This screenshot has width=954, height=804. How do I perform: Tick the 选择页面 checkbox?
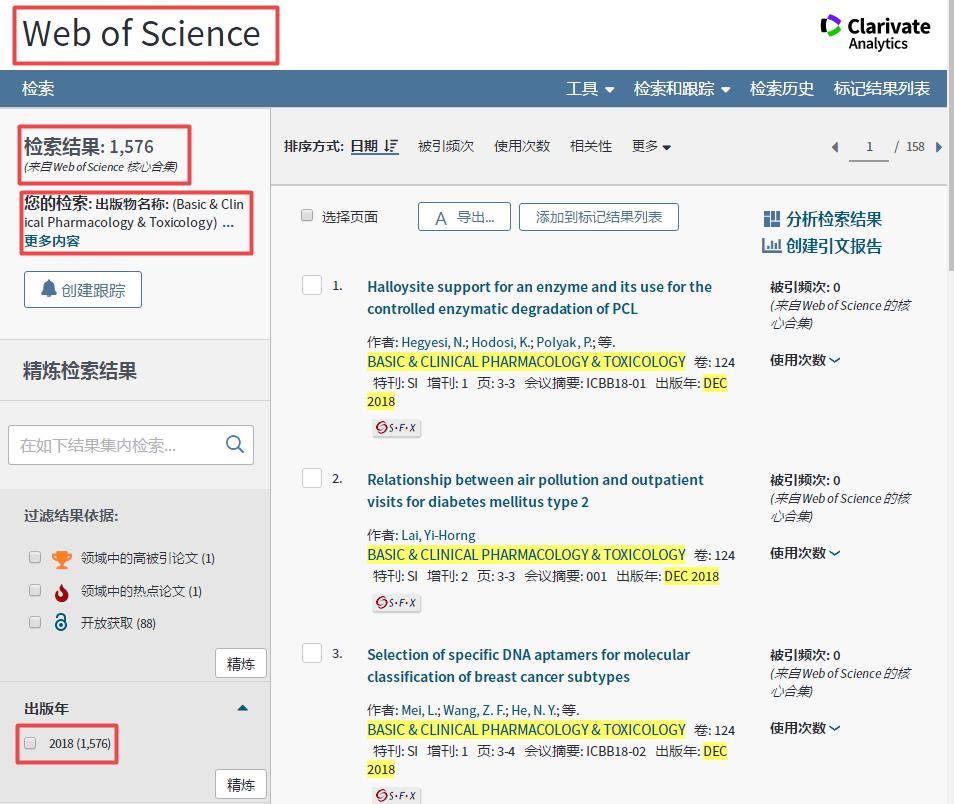pos(307,216)
